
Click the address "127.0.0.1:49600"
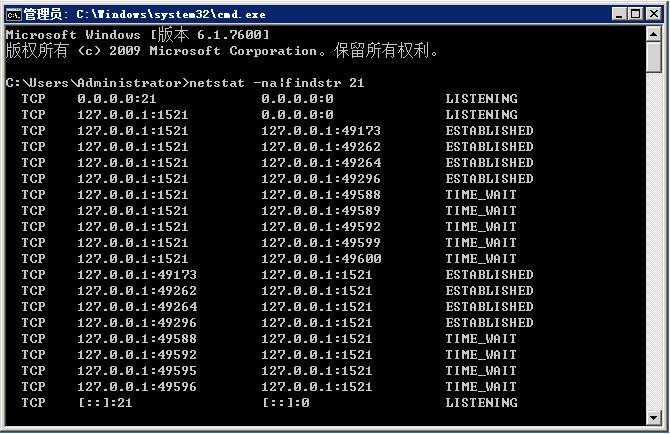321,259
